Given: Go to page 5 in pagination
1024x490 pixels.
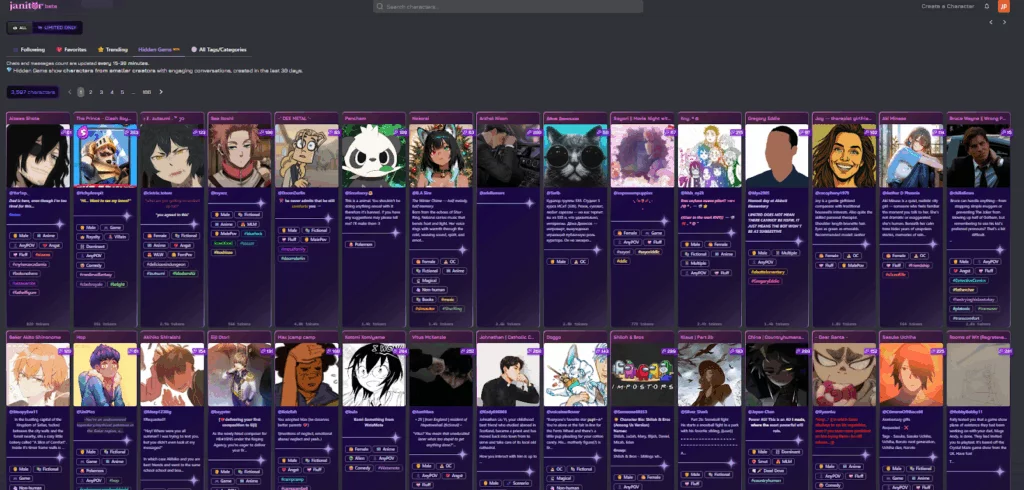Looking at the screenshot, I should point(122,92).
